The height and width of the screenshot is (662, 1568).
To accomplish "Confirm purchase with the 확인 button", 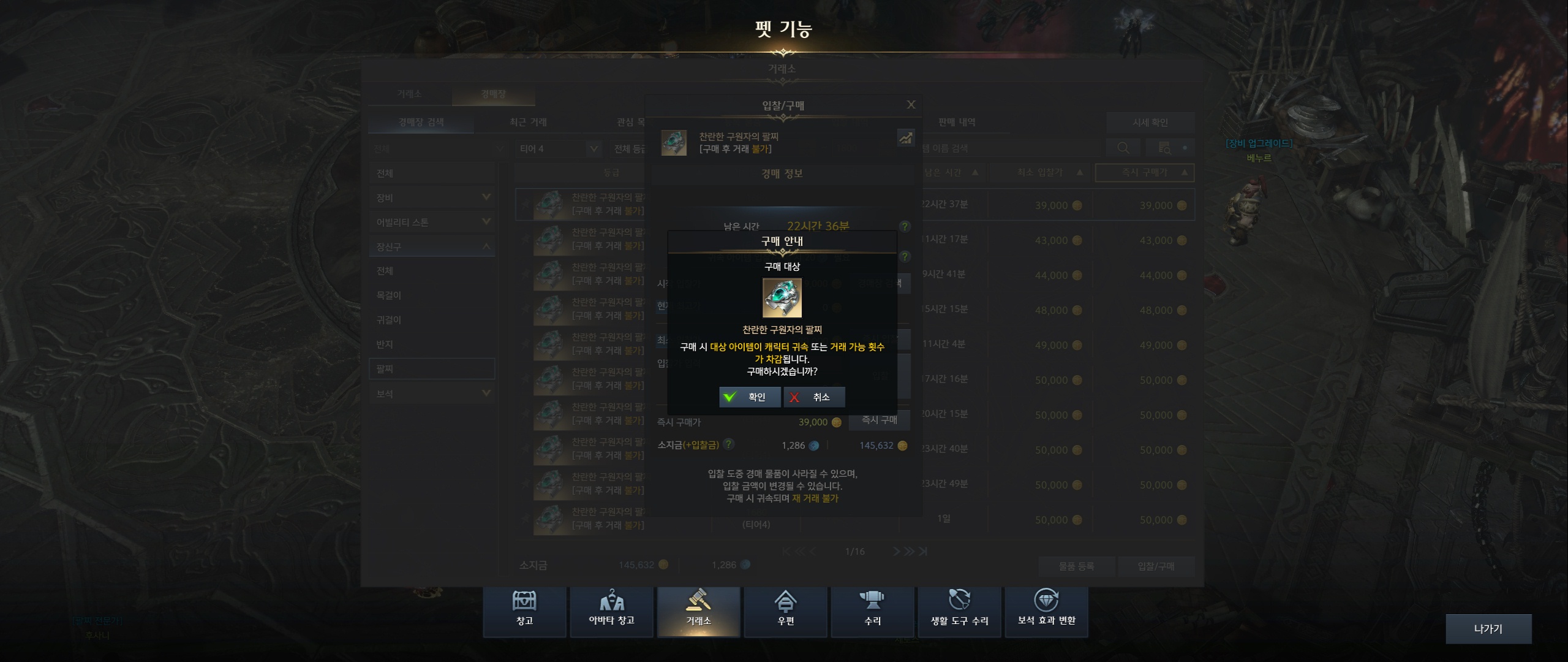I will pyautogui.click(x=750, y=397).
